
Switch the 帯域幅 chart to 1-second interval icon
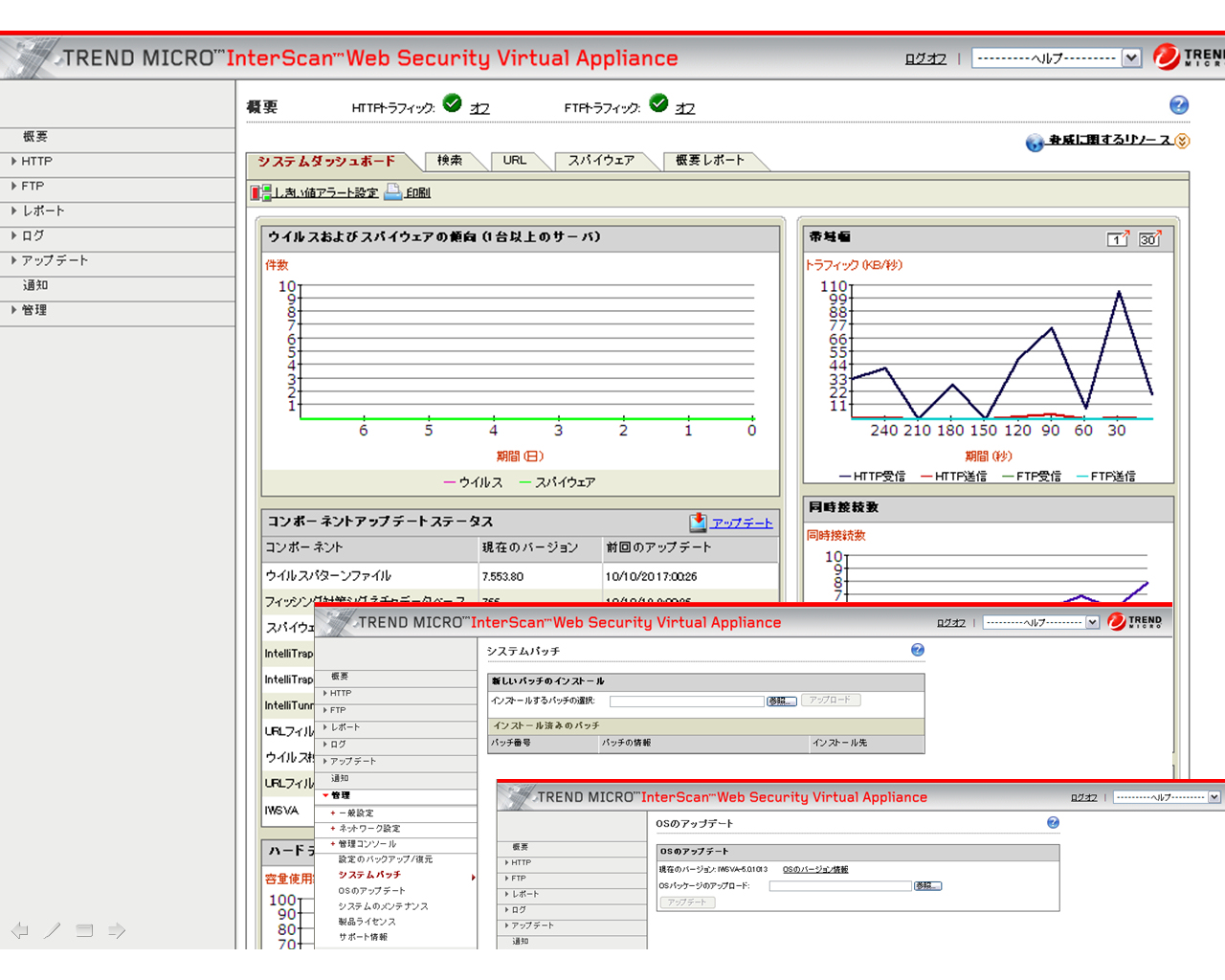(x=1118, y=238)
